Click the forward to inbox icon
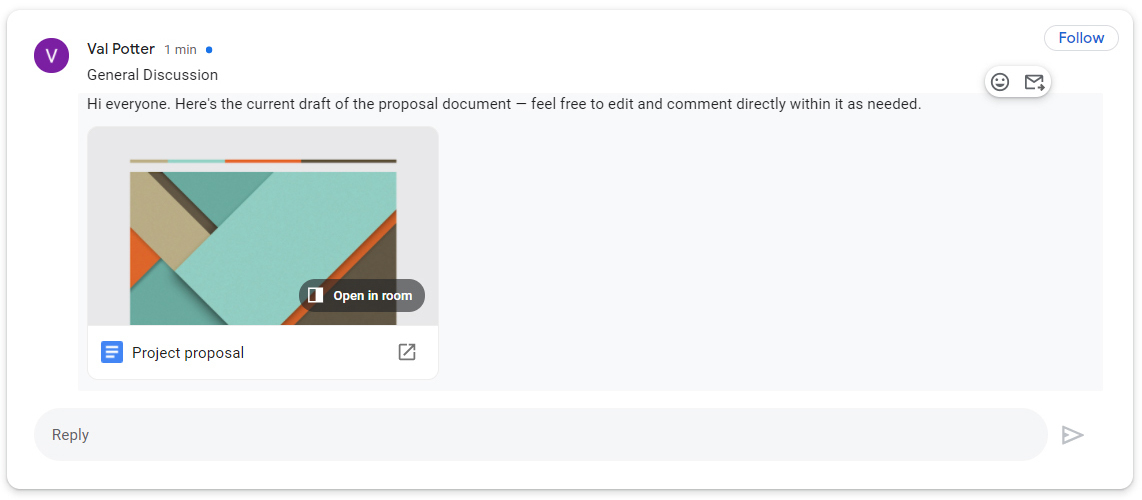The height and width of the screenshot is (500, 1142). click(x=1034, y=82)
